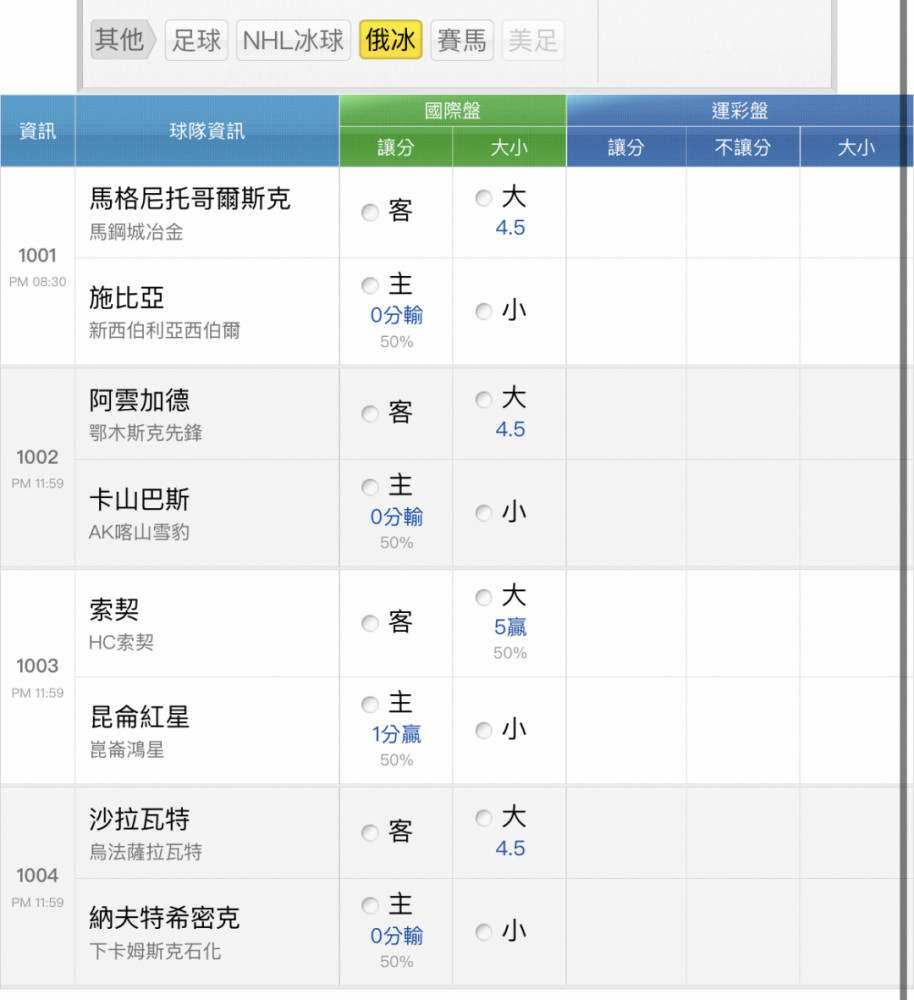Image resolution: width=914 pixels, height=1000 pixels.
Task: Switch to 足球 tab
Action: 196,40
